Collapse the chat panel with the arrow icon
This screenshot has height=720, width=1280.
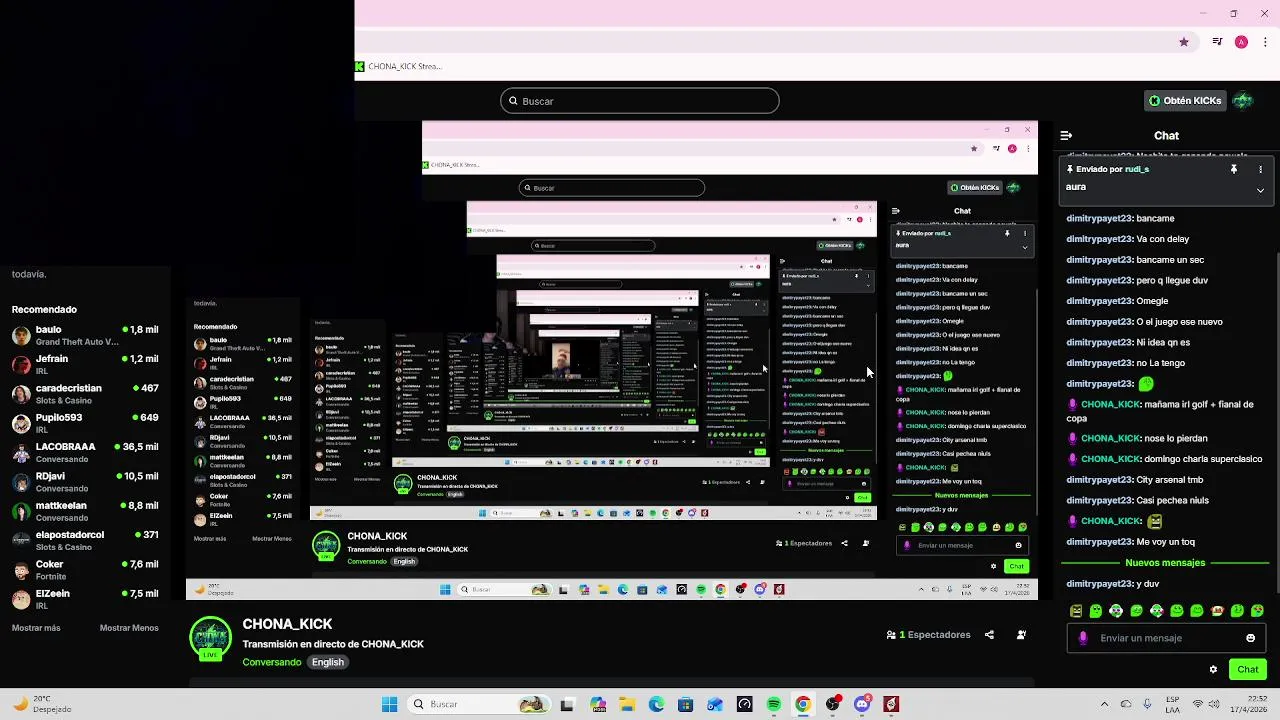coord(1066,135)
